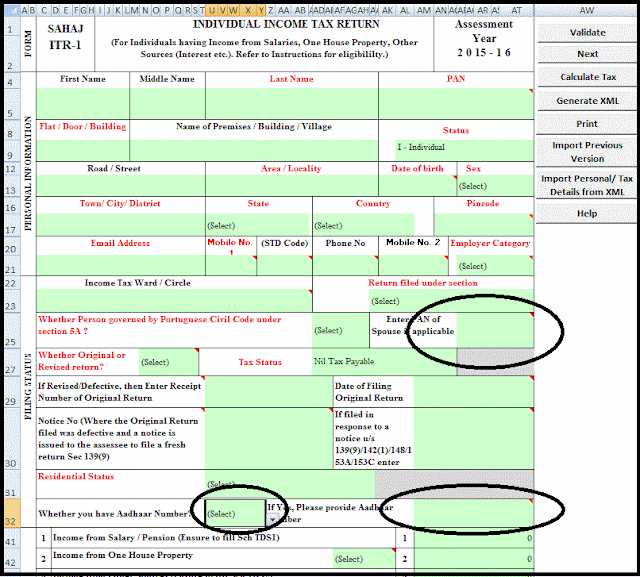
Task: Click Income from One House Property value cell
Action: (473, 559)
